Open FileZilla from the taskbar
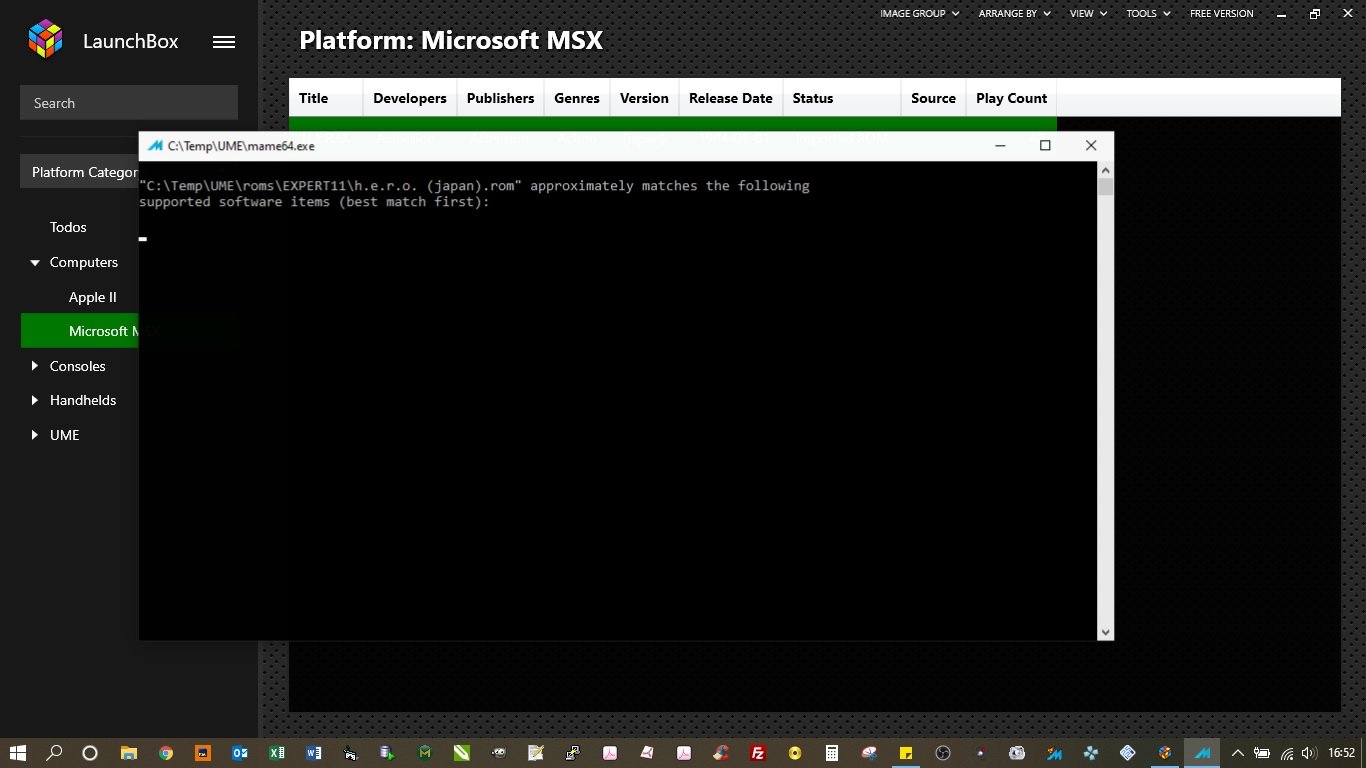 [758, 753]
